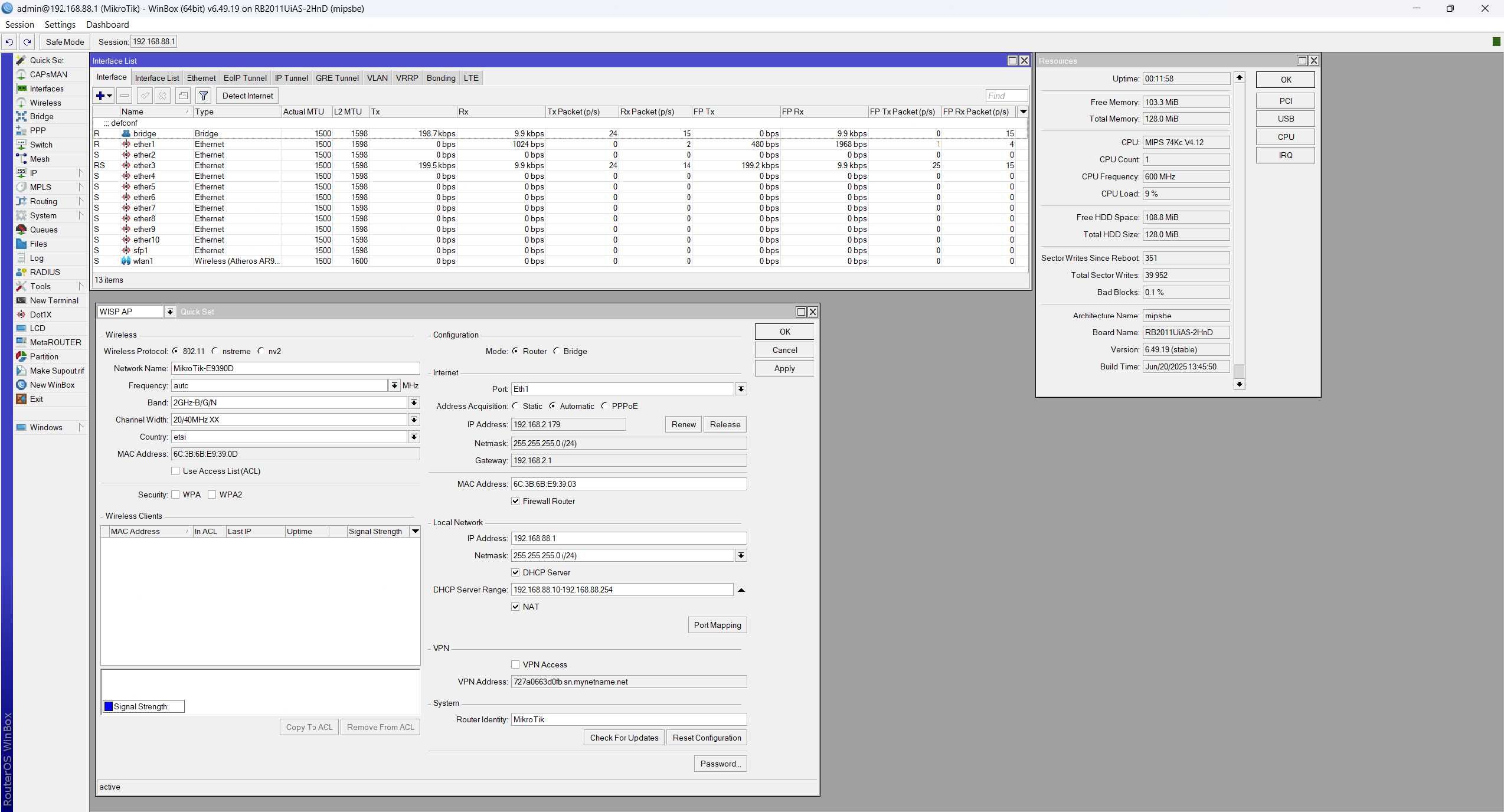This screenshot has width=1504, height=812.
Task: Enable Use Access List (ACL)
Action: point(175,471)
